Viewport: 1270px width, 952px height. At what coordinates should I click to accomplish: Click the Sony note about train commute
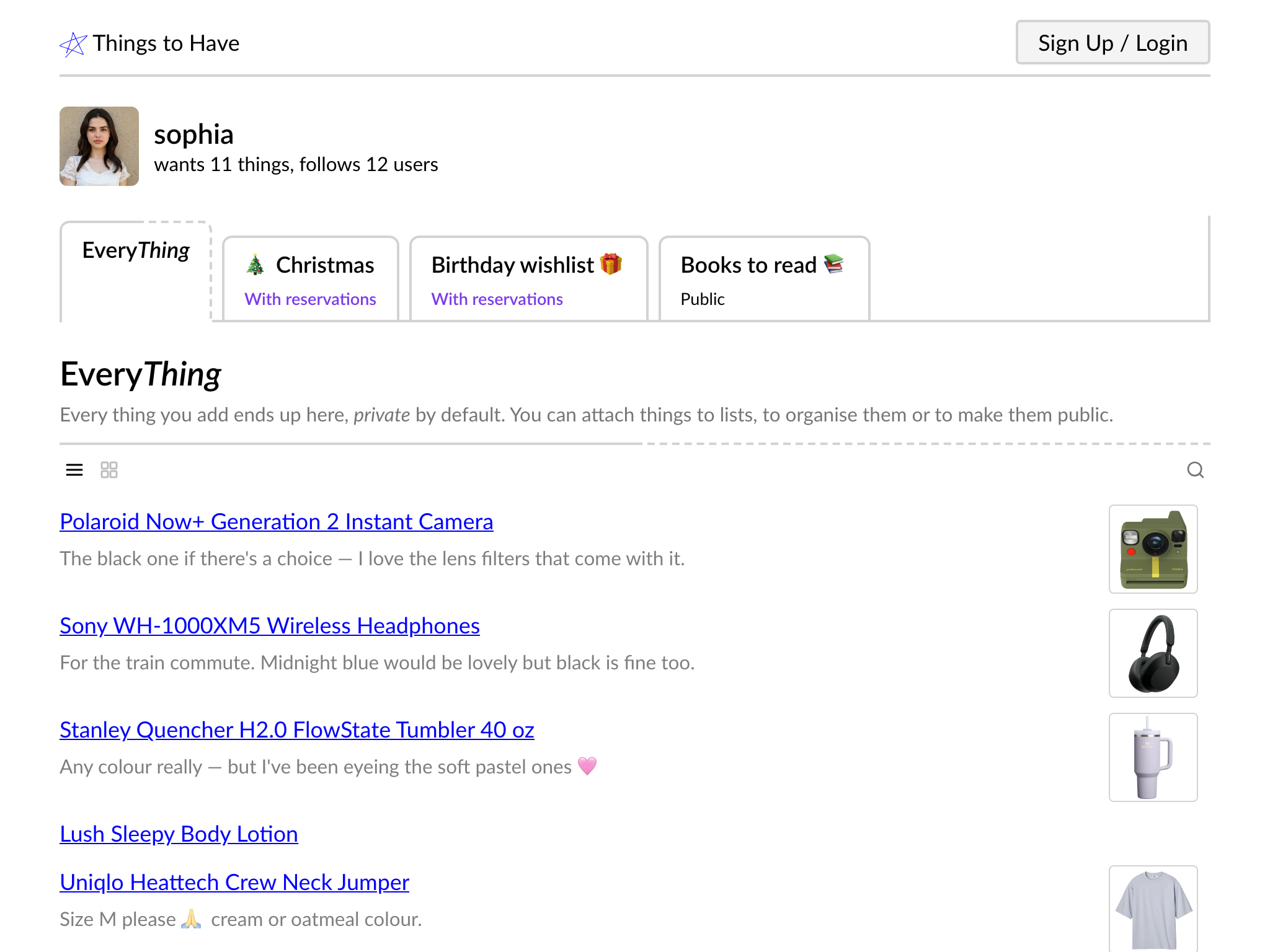coord(377,663)
